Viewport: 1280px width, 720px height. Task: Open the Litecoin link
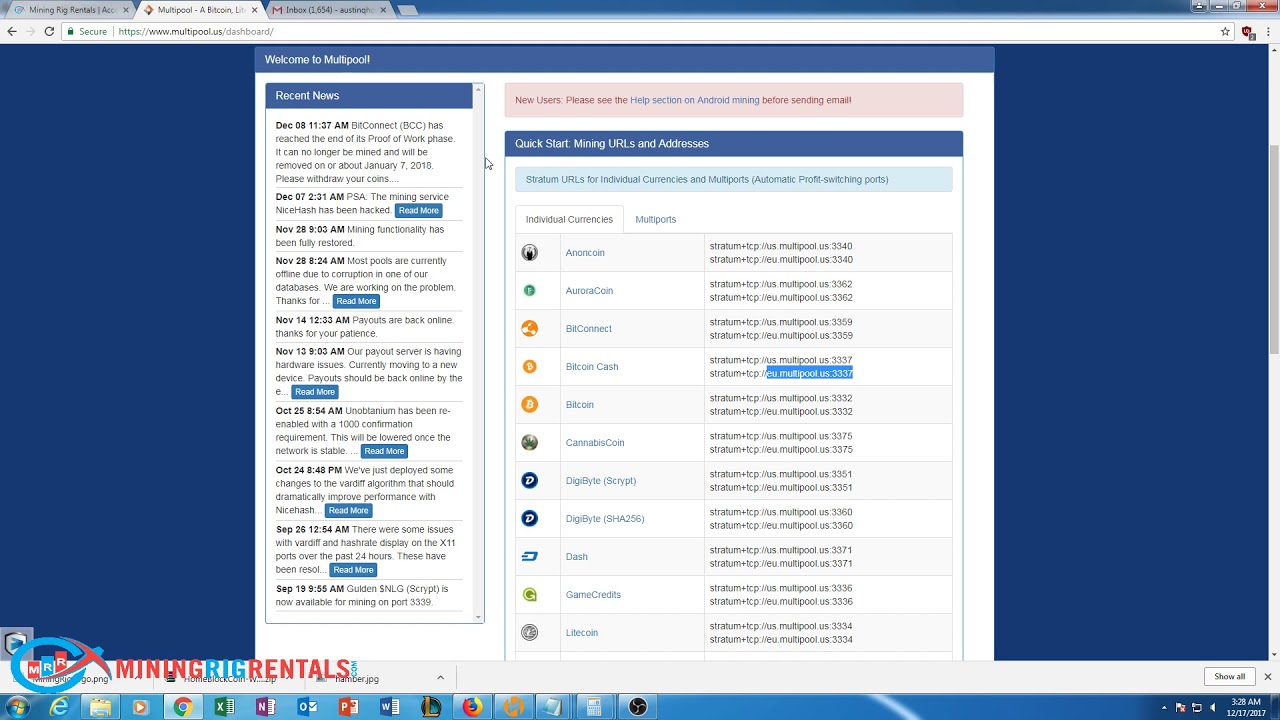(x=582, y=633)
